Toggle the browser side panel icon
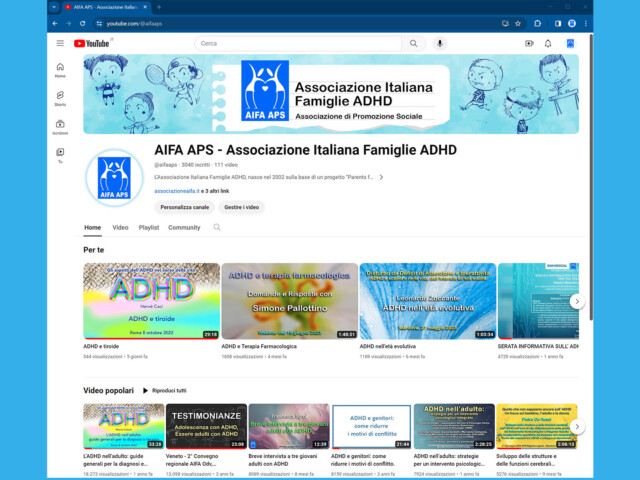Viewport: 640px width, 480px height. click(558, 24)
